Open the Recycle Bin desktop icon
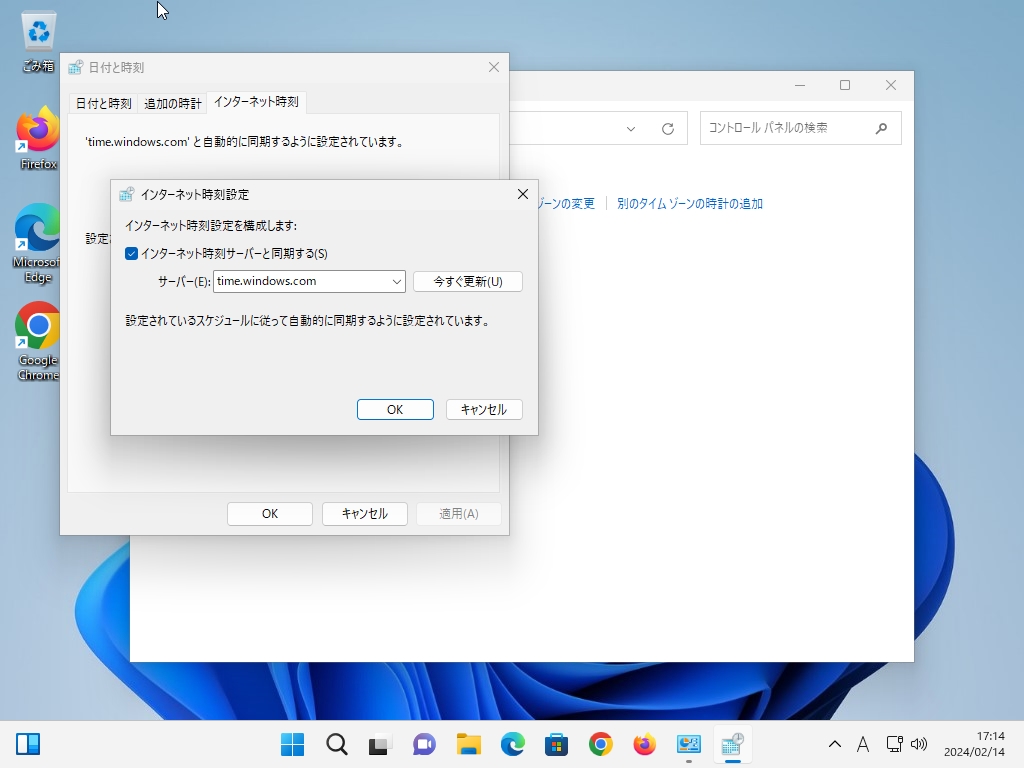Viewport: 1024px width, 768px height. 39,41
